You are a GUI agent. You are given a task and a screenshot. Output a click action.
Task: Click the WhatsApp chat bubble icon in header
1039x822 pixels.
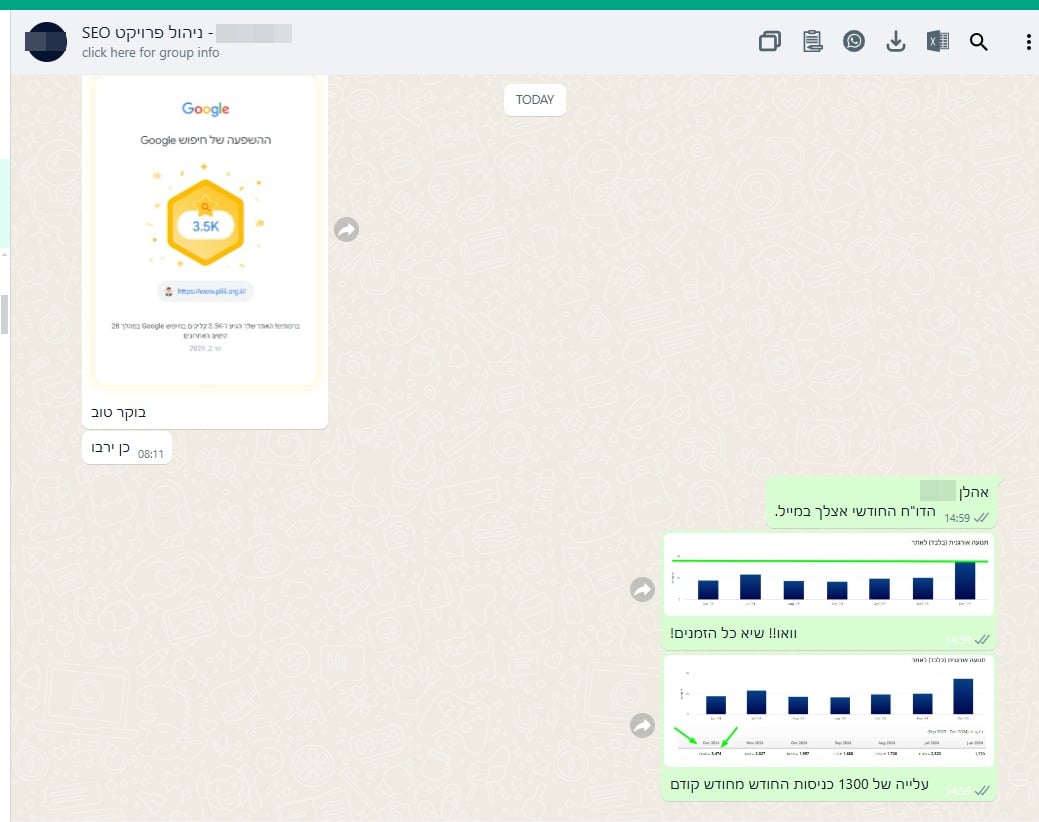853,42
